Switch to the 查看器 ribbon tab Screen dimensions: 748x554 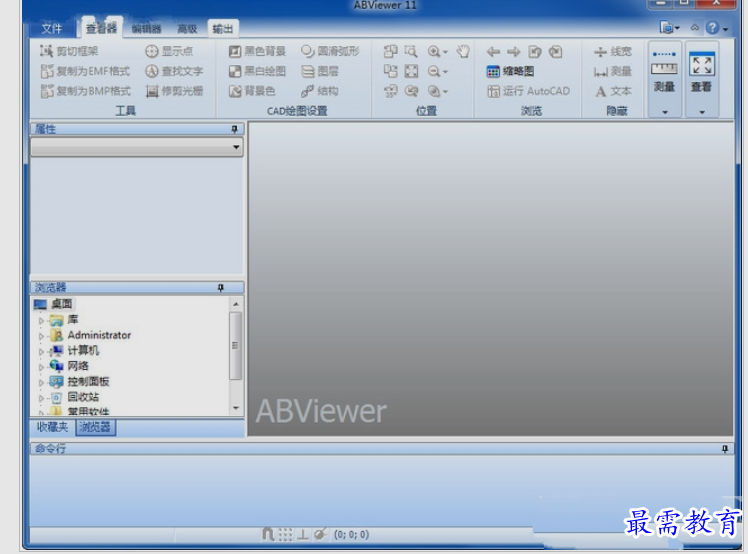click(x=101, y=29)
